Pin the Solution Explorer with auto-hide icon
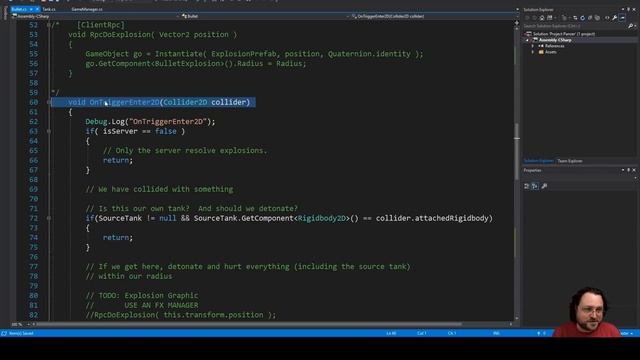The width and height of the screenshot is (640, 360). coord(629,9)
